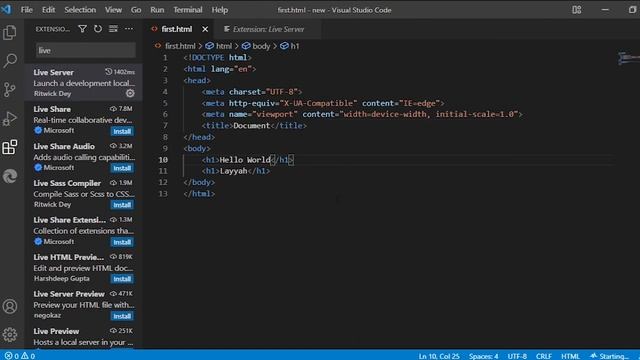640x360 pixels.
Task: Open Live Server manage gear icon
Action: (130, 93)
